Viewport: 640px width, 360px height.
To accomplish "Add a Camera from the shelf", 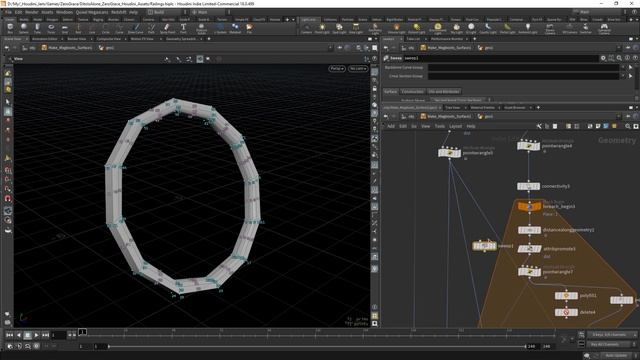I will coord(306,28).
